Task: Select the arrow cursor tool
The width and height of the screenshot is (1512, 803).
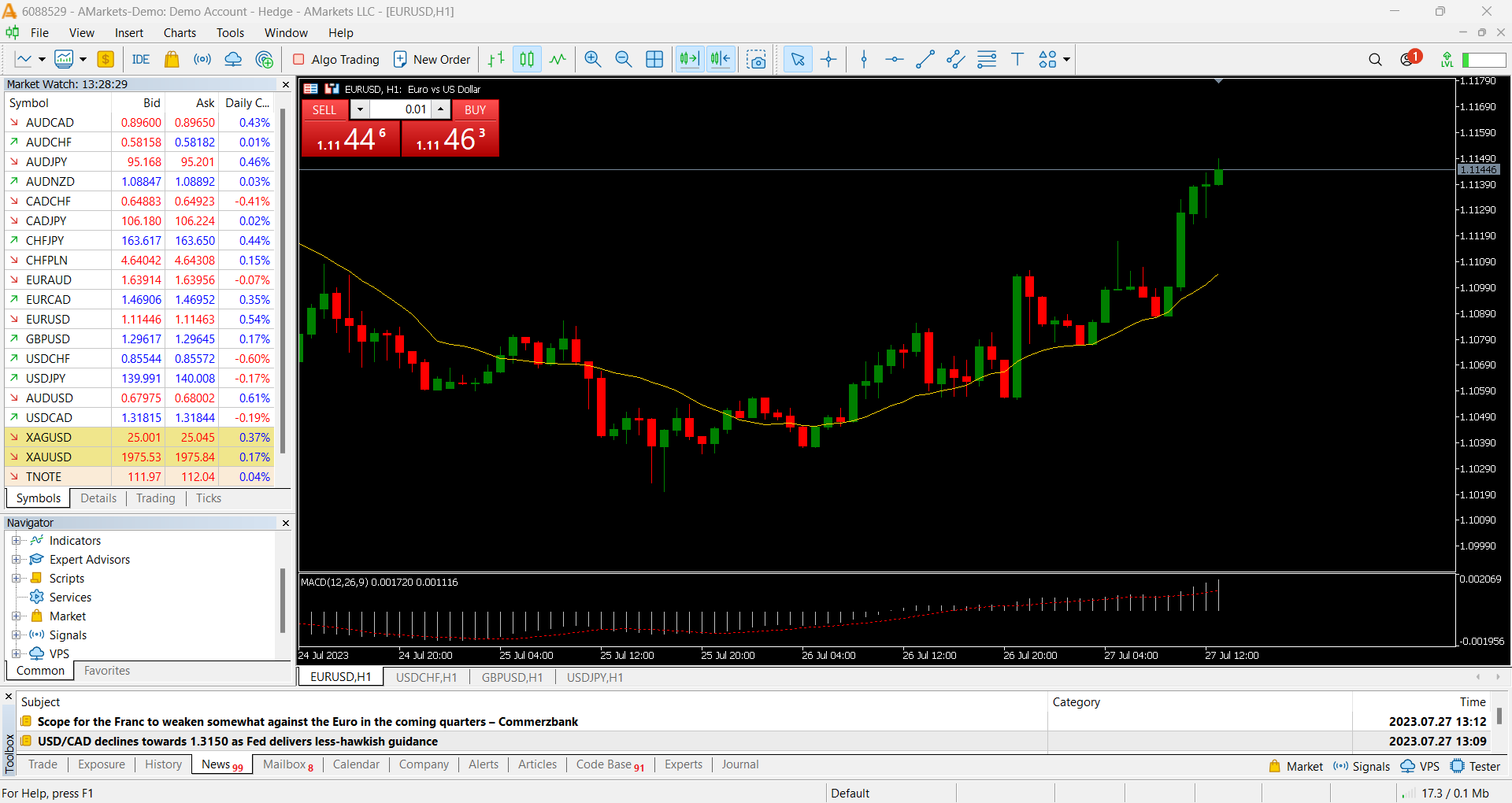Action: coord(798,59)
